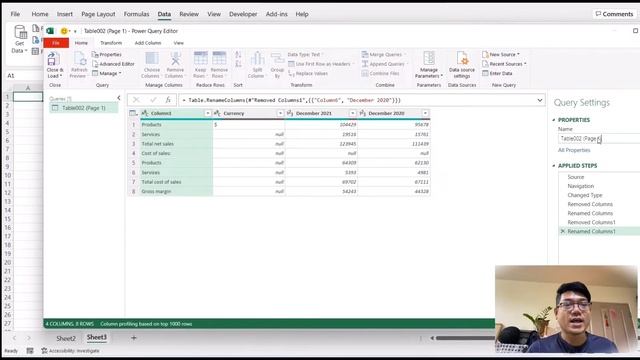This screenshot has height=360, width=640.
Task: Click the Append Queries icon
Action: [365, 64]
